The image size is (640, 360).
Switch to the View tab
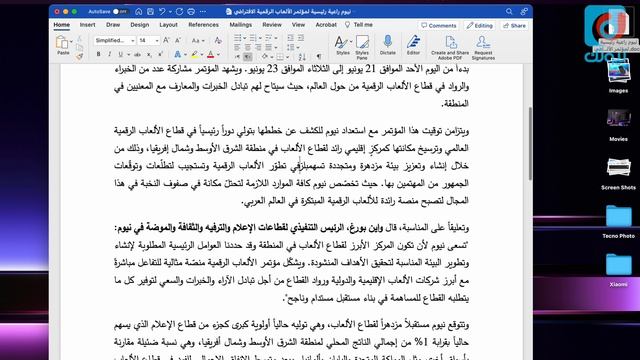298,25
